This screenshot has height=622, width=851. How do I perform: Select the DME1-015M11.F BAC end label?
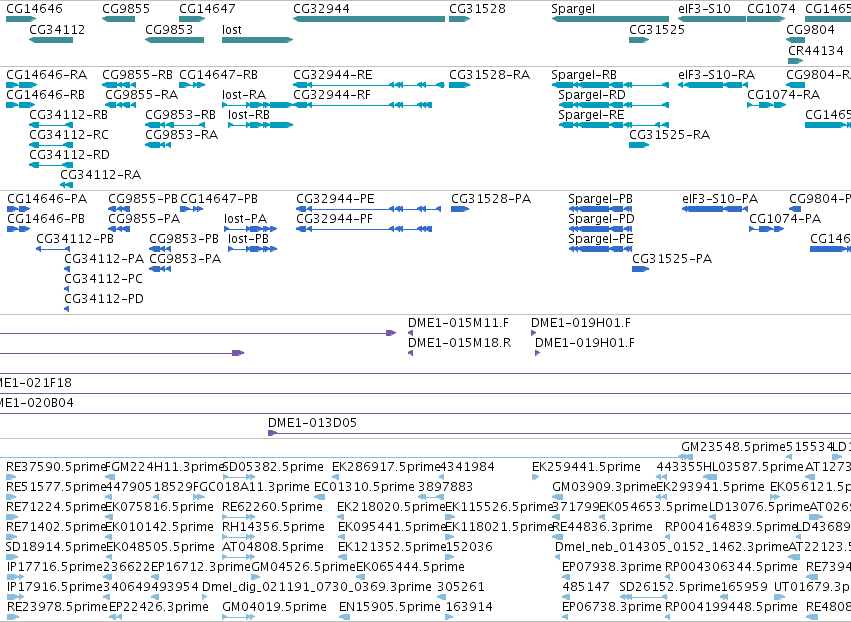click(x=459, y=323)
